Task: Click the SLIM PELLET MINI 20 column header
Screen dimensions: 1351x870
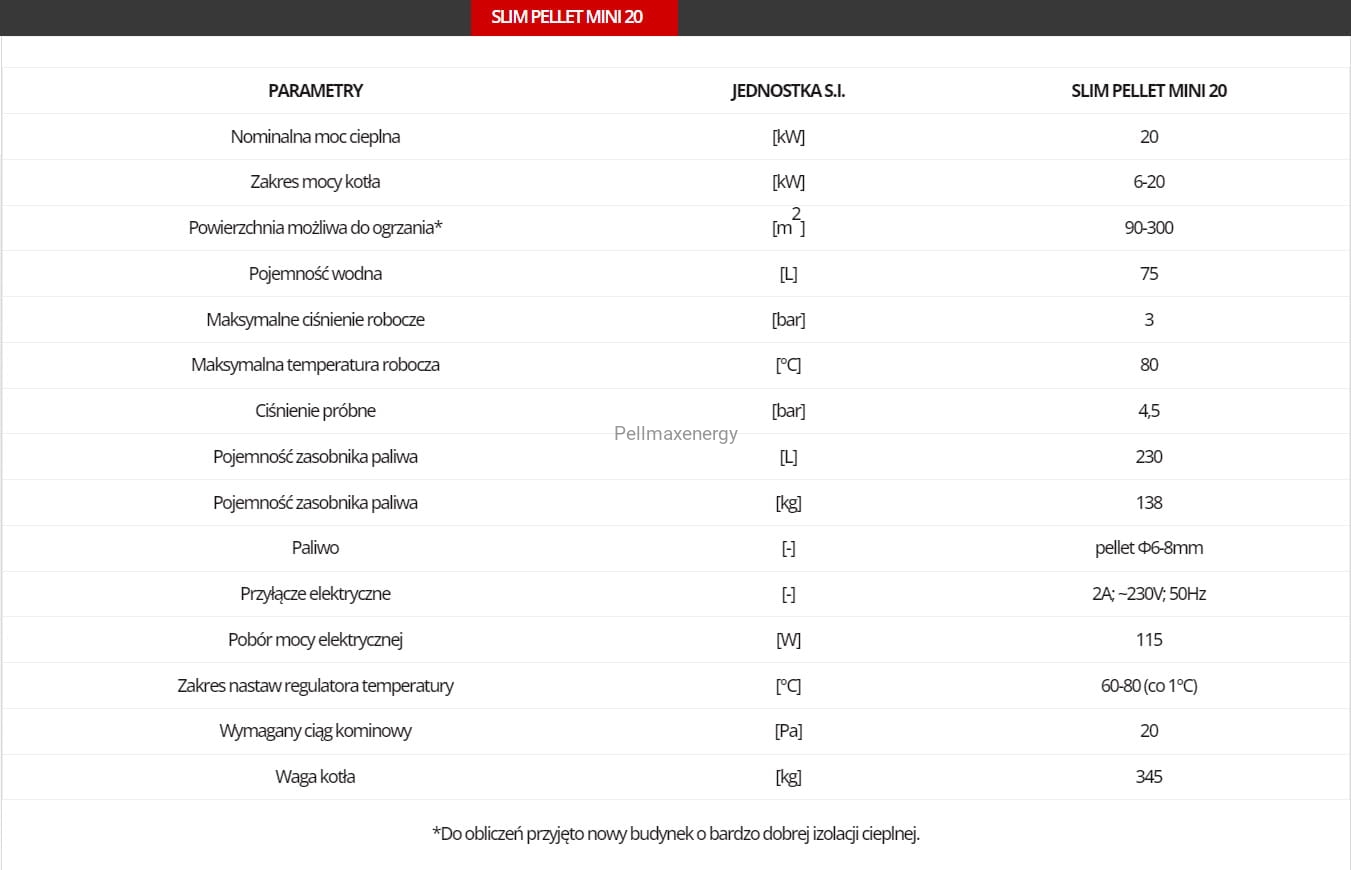Action: 1149,91
